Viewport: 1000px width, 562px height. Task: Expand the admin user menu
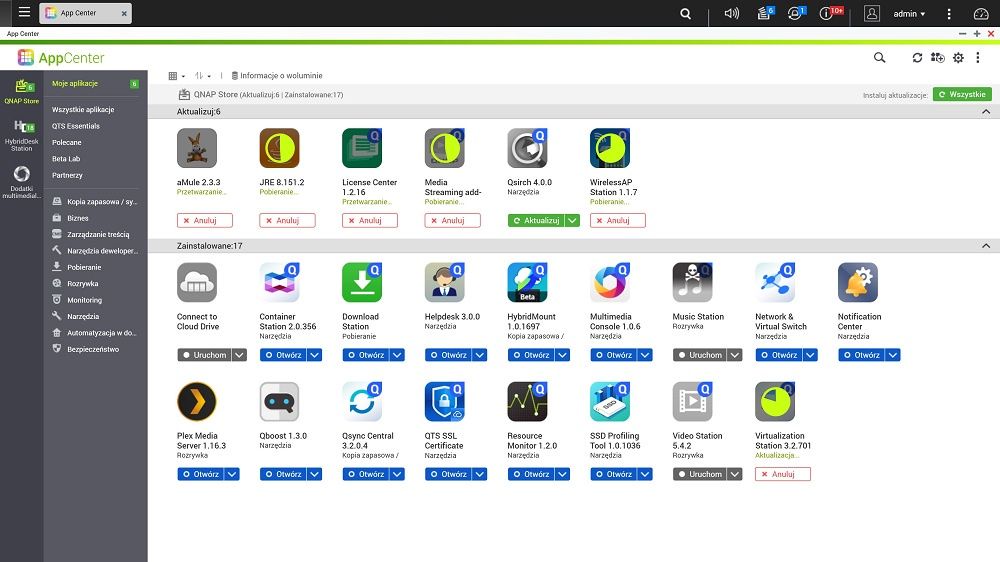909,13
